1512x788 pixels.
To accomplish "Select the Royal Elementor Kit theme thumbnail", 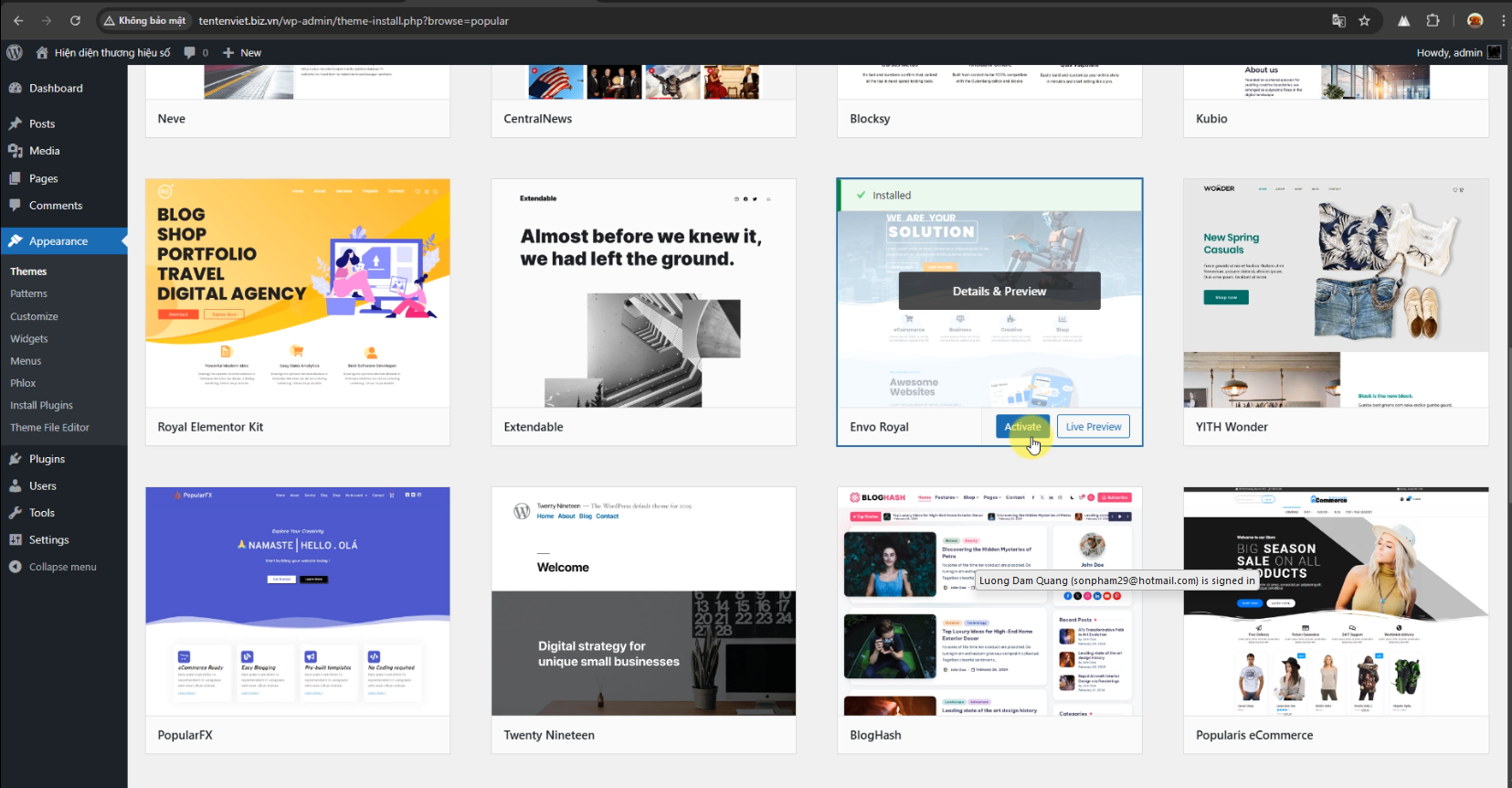I will tap(298, 293).
